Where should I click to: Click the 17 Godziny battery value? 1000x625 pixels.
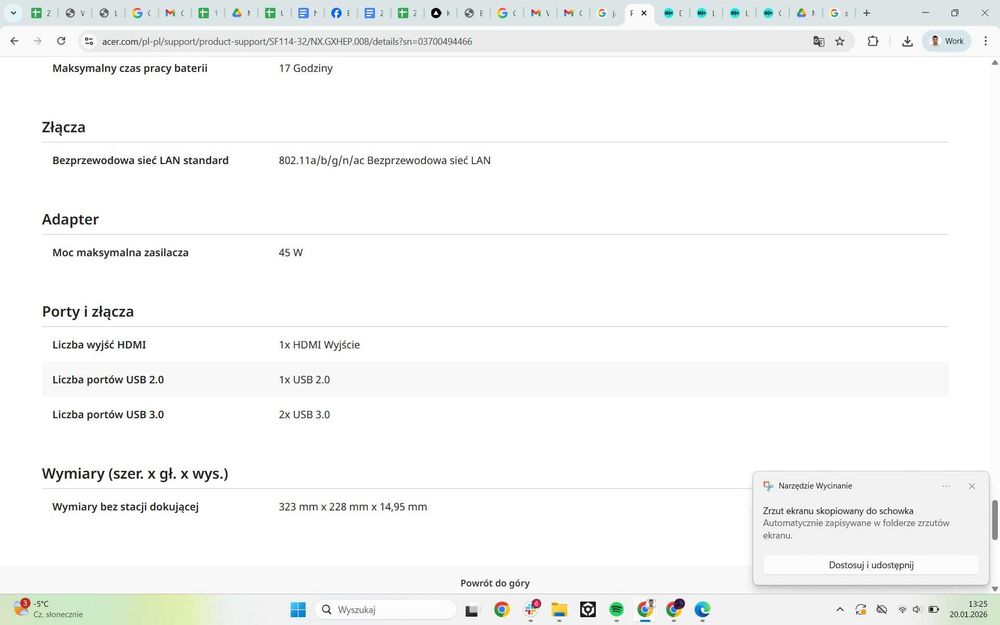coord(305,68)
